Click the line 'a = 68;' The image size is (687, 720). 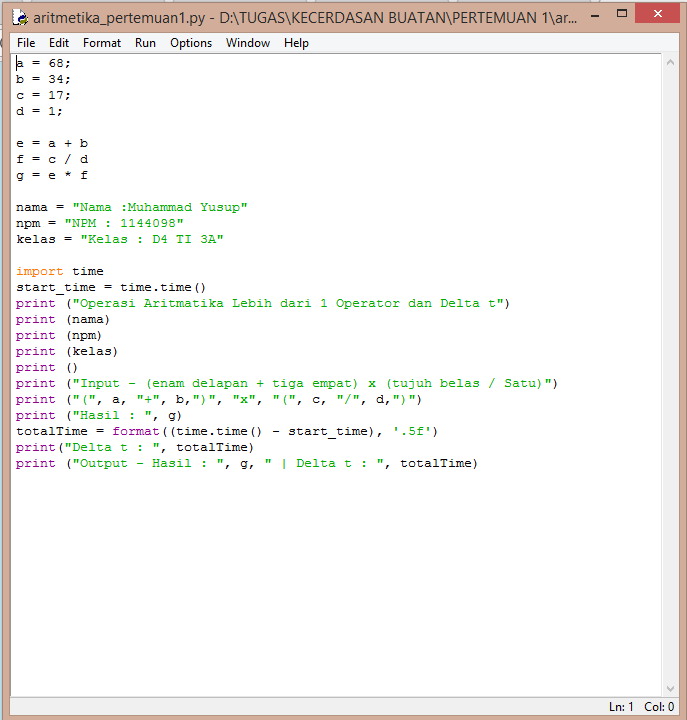pyautogui.click(x=43, y=63)
